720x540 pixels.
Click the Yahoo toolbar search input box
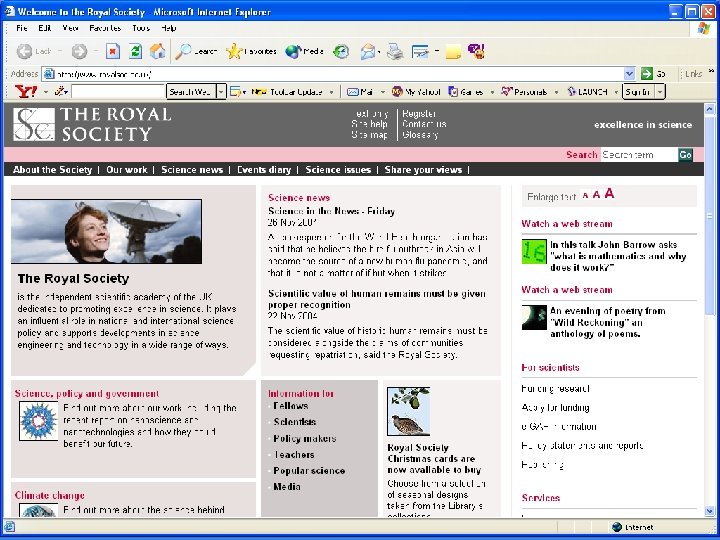point(118,92)
